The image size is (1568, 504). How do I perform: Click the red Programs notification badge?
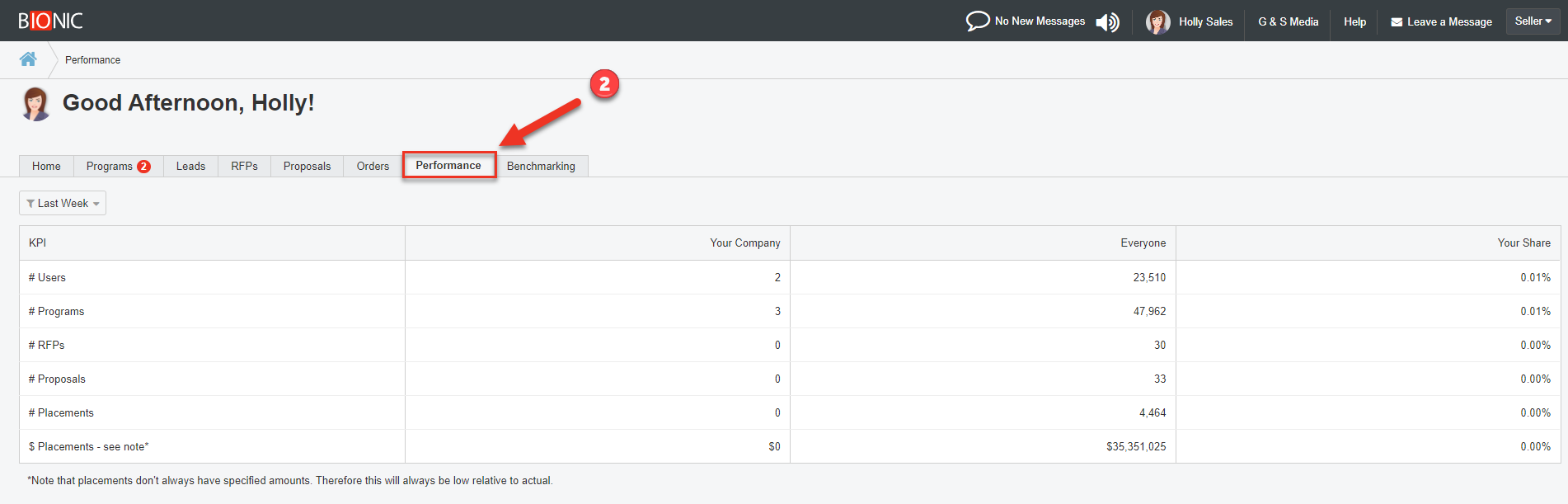[x=143, y=167]
